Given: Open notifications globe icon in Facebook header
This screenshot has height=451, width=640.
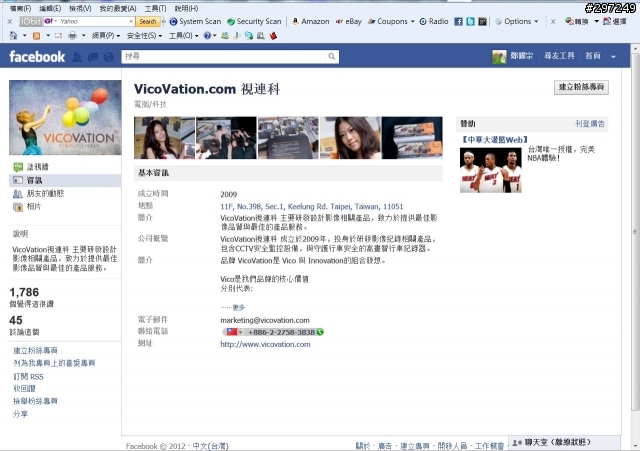Looking at the screenshot, I should click(x=109, y=57).
